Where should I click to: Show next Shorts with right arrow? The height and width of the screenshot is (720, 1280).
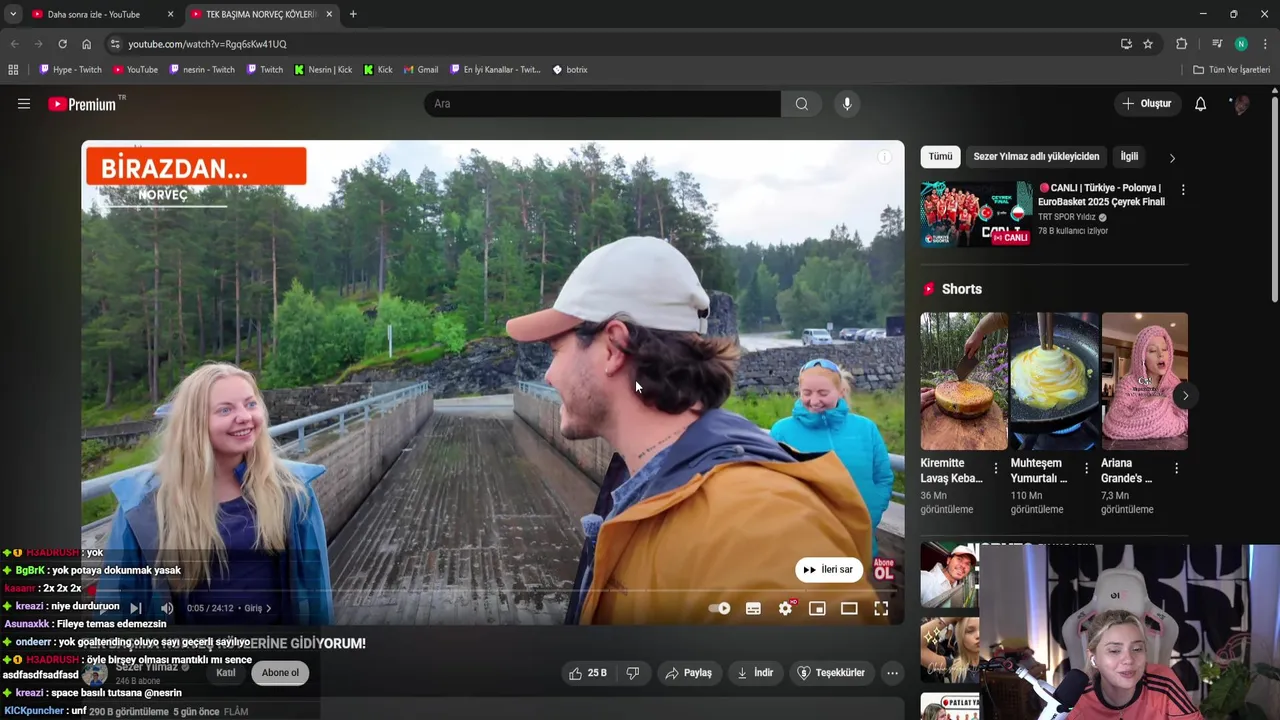(x=1185, y=396)
